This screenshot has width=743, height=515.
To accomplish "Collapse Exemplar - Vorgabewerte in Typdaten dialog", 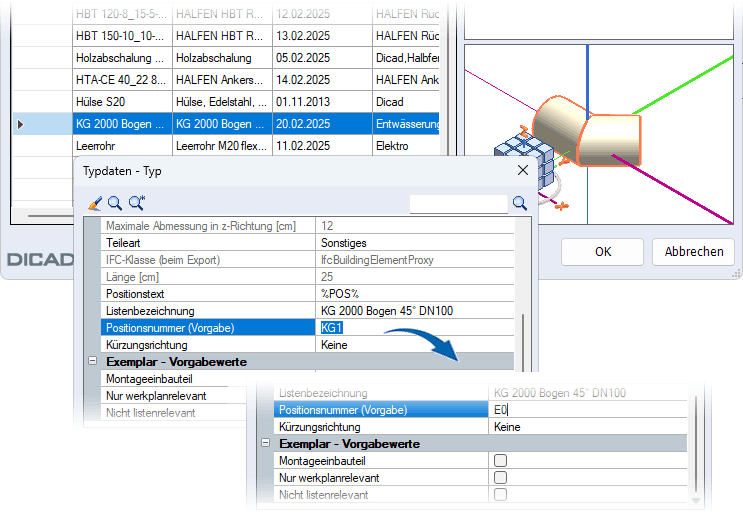I will pos(92,361).
